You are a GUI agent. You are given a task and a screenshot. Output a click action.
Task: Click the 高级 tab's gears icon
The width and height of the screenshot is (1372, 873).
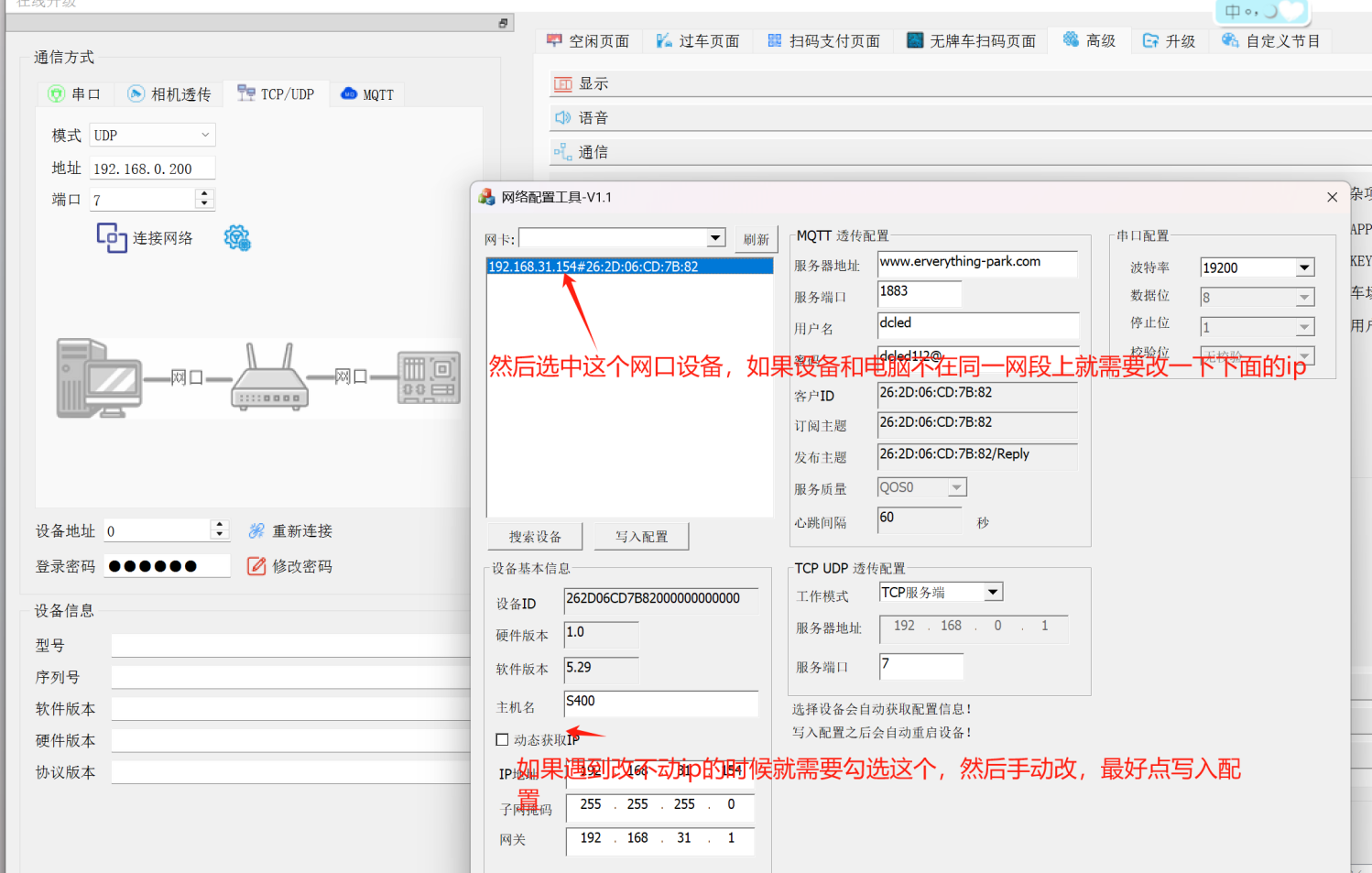pyautogui.click(x=1071, y=39)
